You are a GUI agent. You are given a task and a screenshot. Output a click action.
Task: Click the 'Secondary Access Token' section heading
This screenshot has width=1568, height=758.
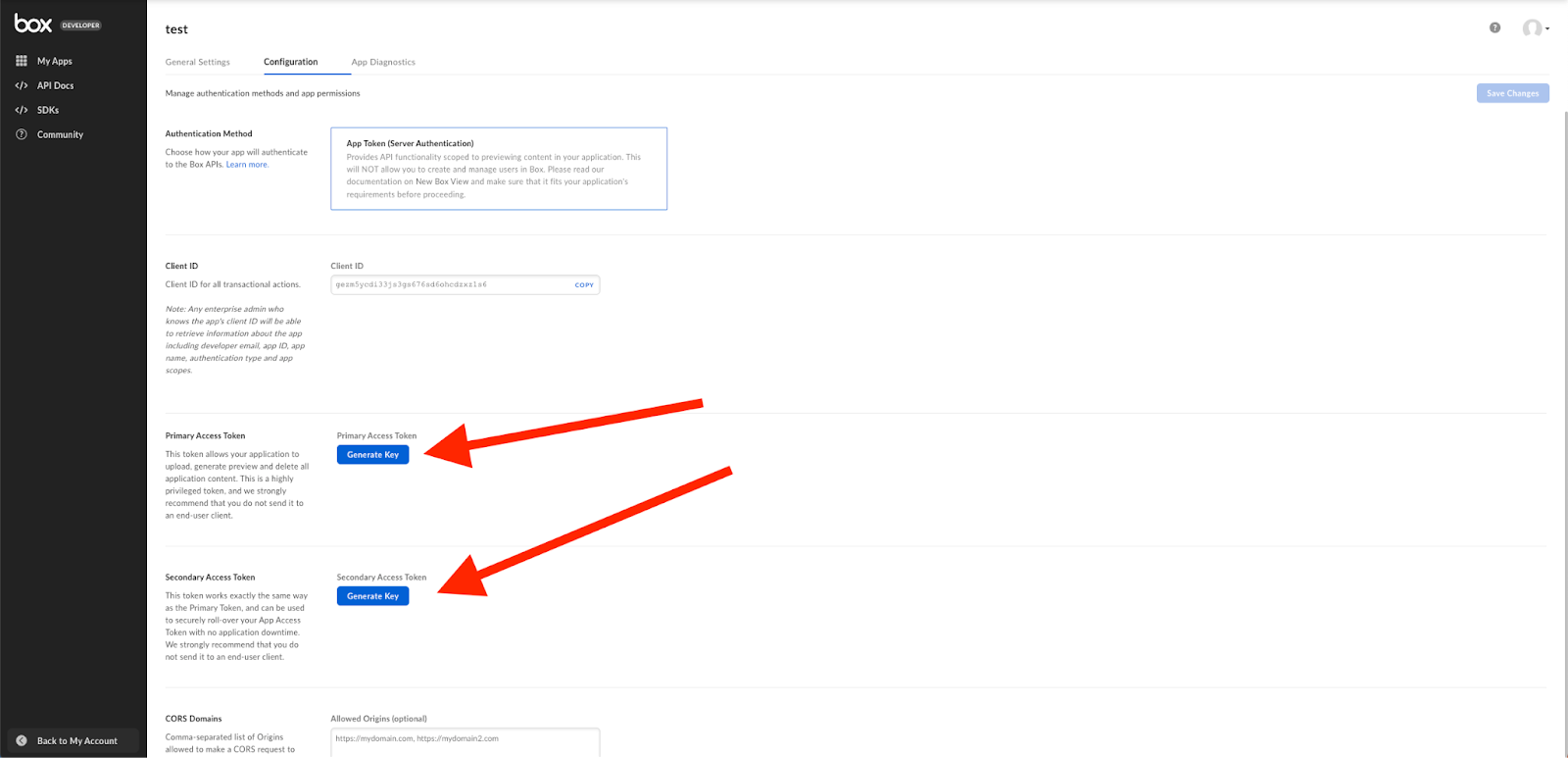(210, 577)
